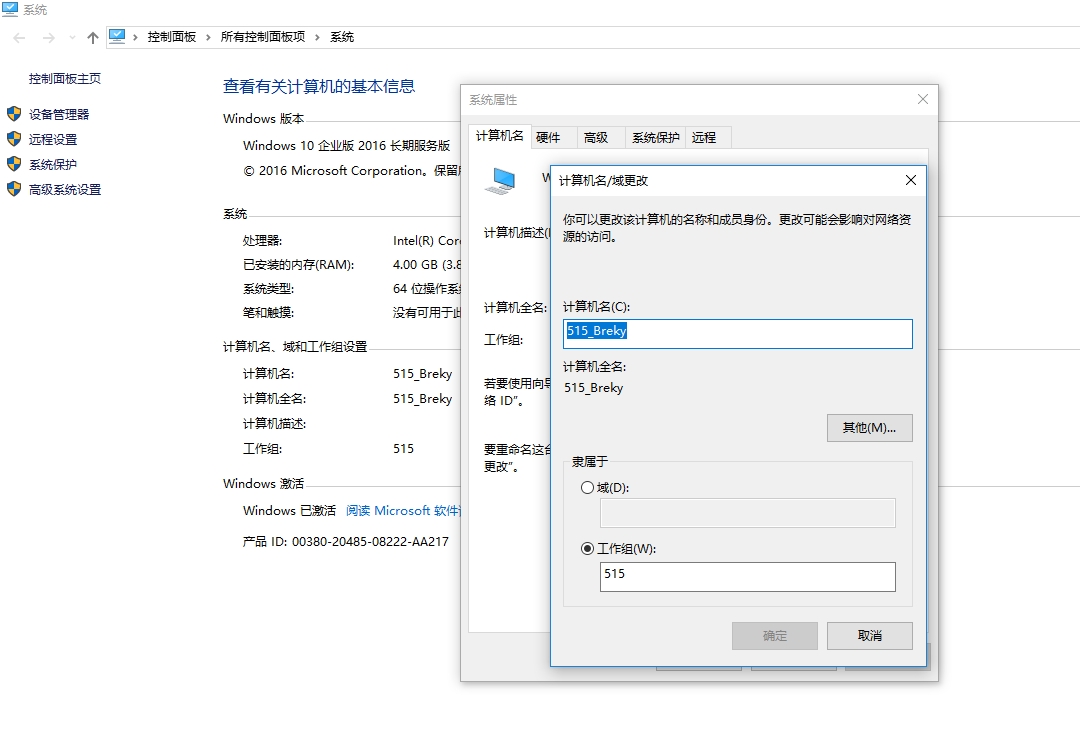Switch to the 系统保护 tab
This screenshot has height=752, width=1080.
point(656,138)
